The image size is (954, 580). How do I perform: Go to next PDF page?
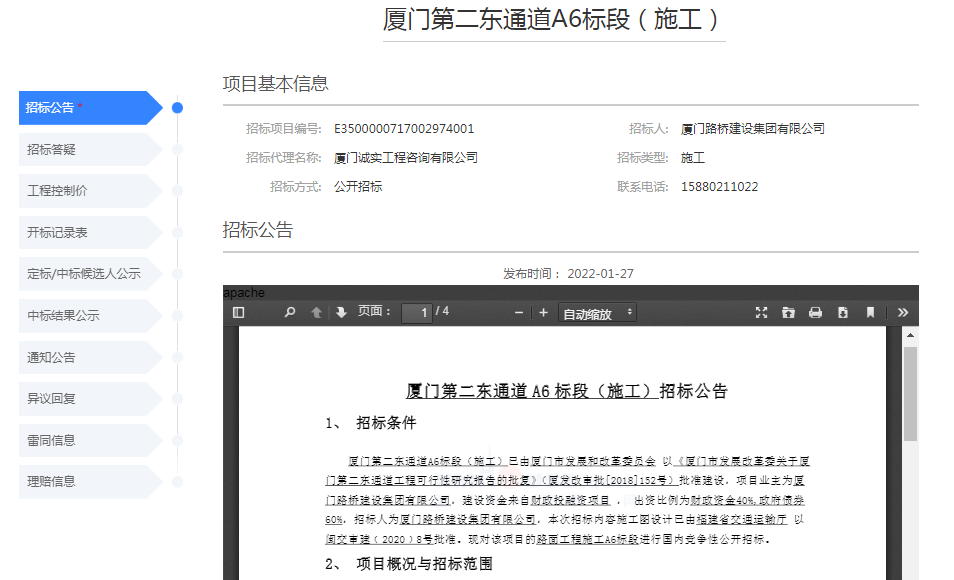coord(341,313)
